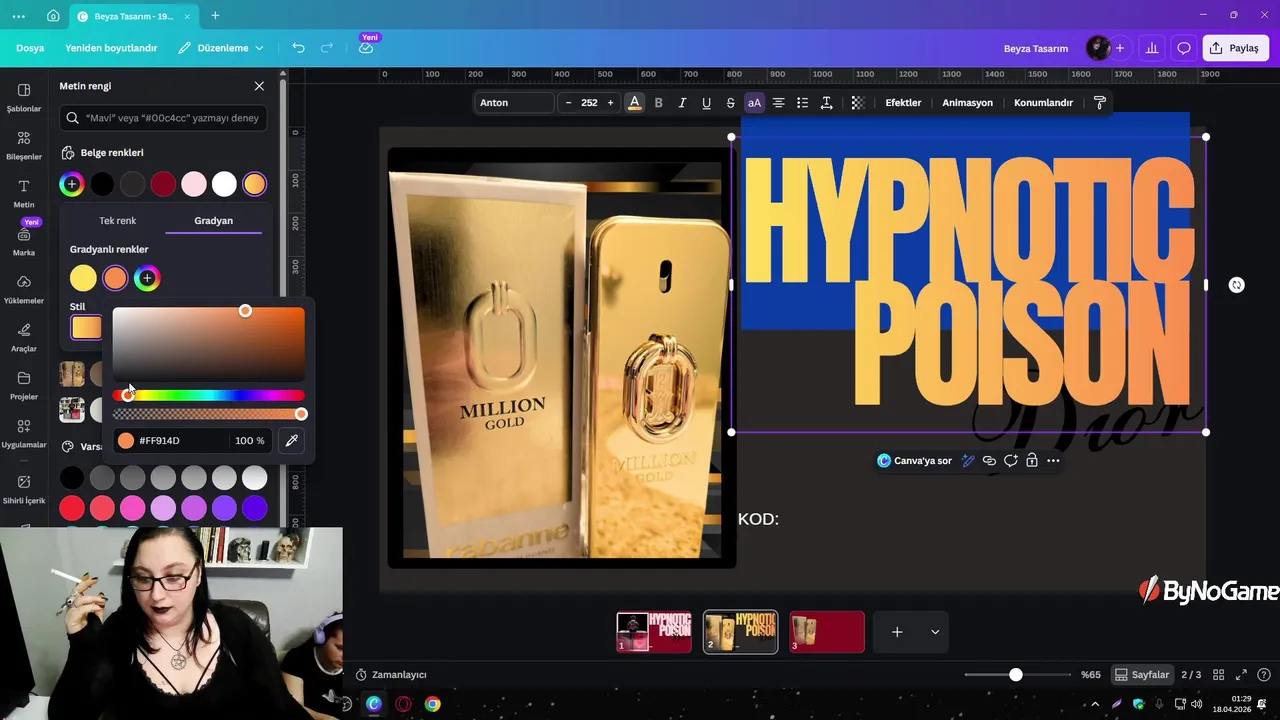Lock the selected text element
Viewport: 1280px width, 720px height.
click(x=1031, y=461)
